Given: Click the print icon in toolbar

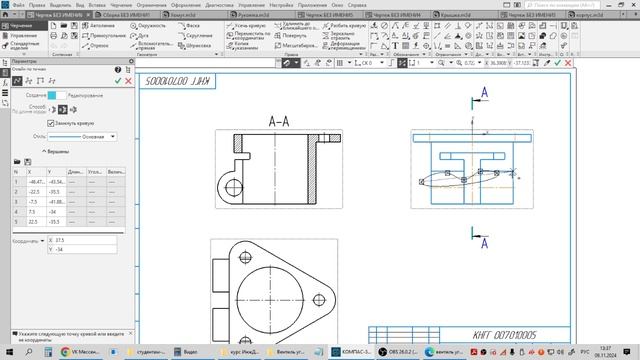Looking at the screenshot, I should point(53,36).
